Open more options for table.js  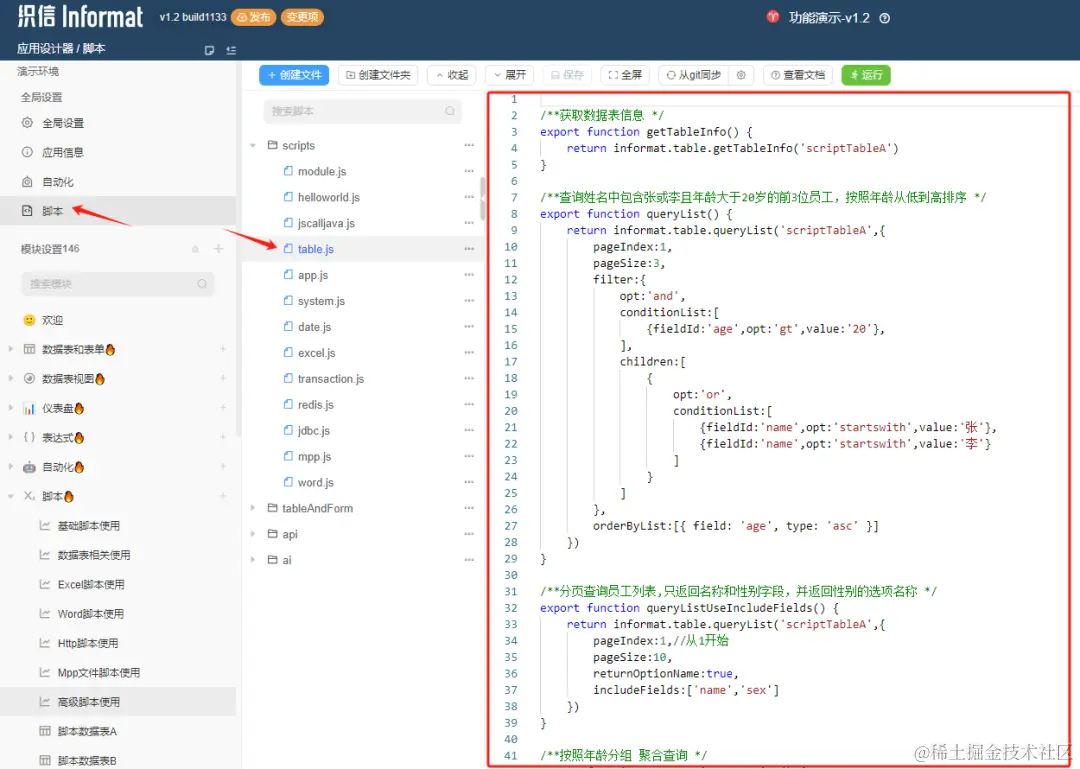[469, 249]
